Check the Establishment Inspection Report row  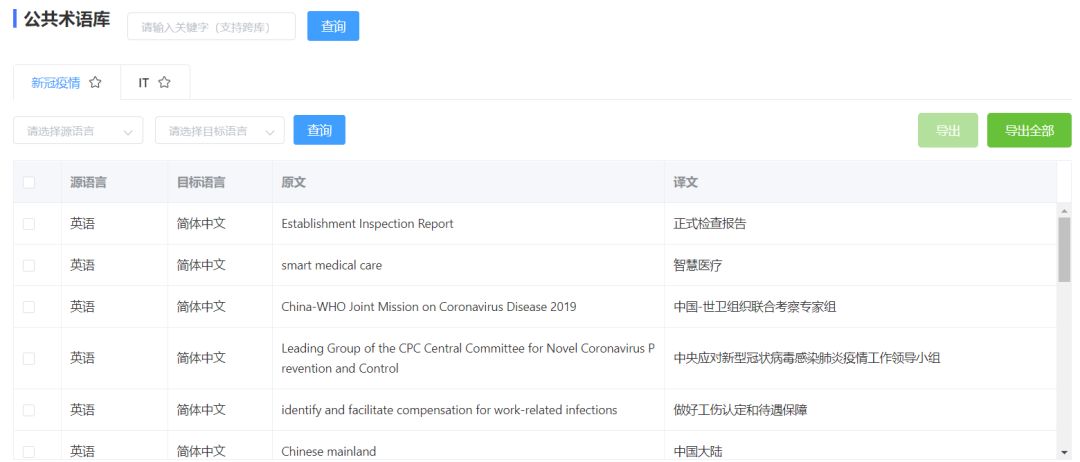[x=29, y=224]
